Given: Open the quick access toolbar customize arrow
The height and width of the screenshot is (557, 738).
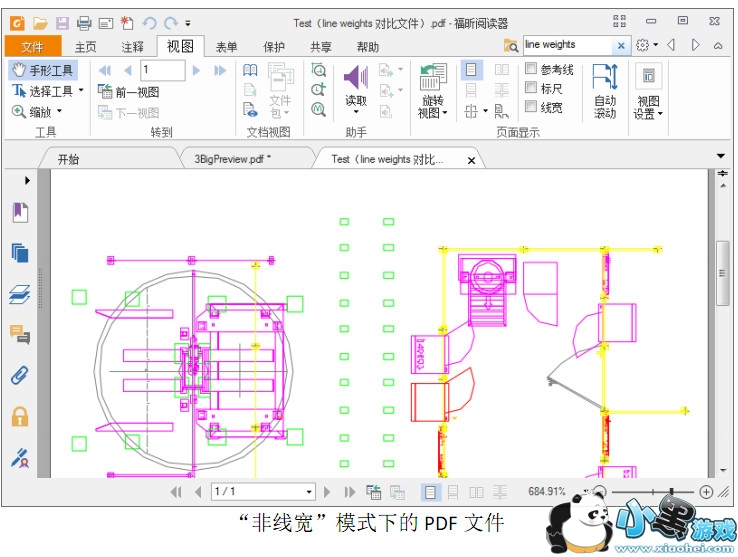Looking at the screenshot, I should point(188,23).
